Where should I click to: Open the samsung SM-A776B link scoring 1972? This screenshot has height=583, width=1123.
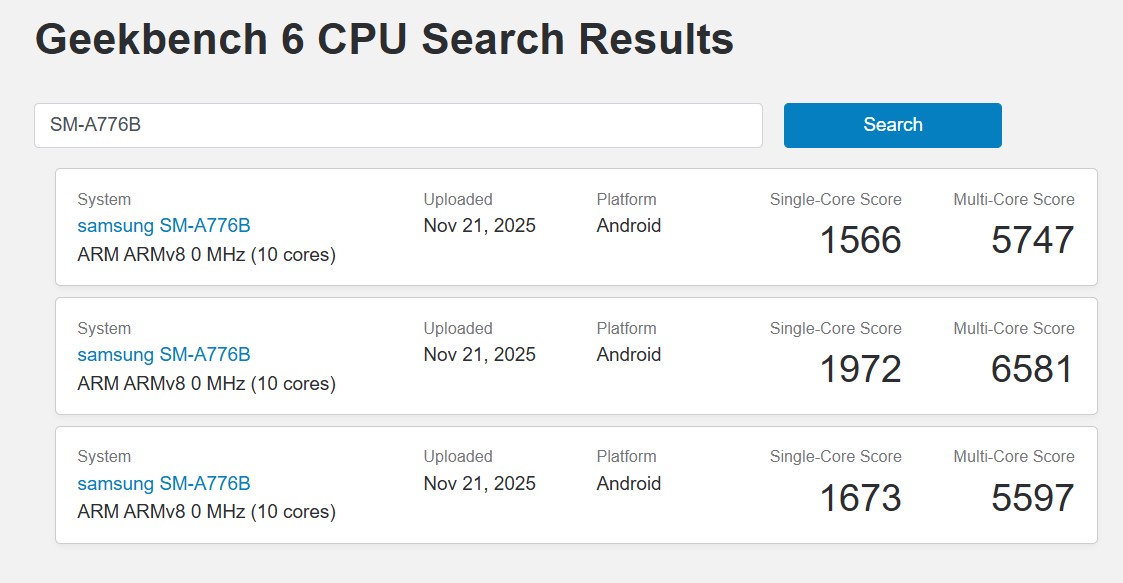(164, 355)
